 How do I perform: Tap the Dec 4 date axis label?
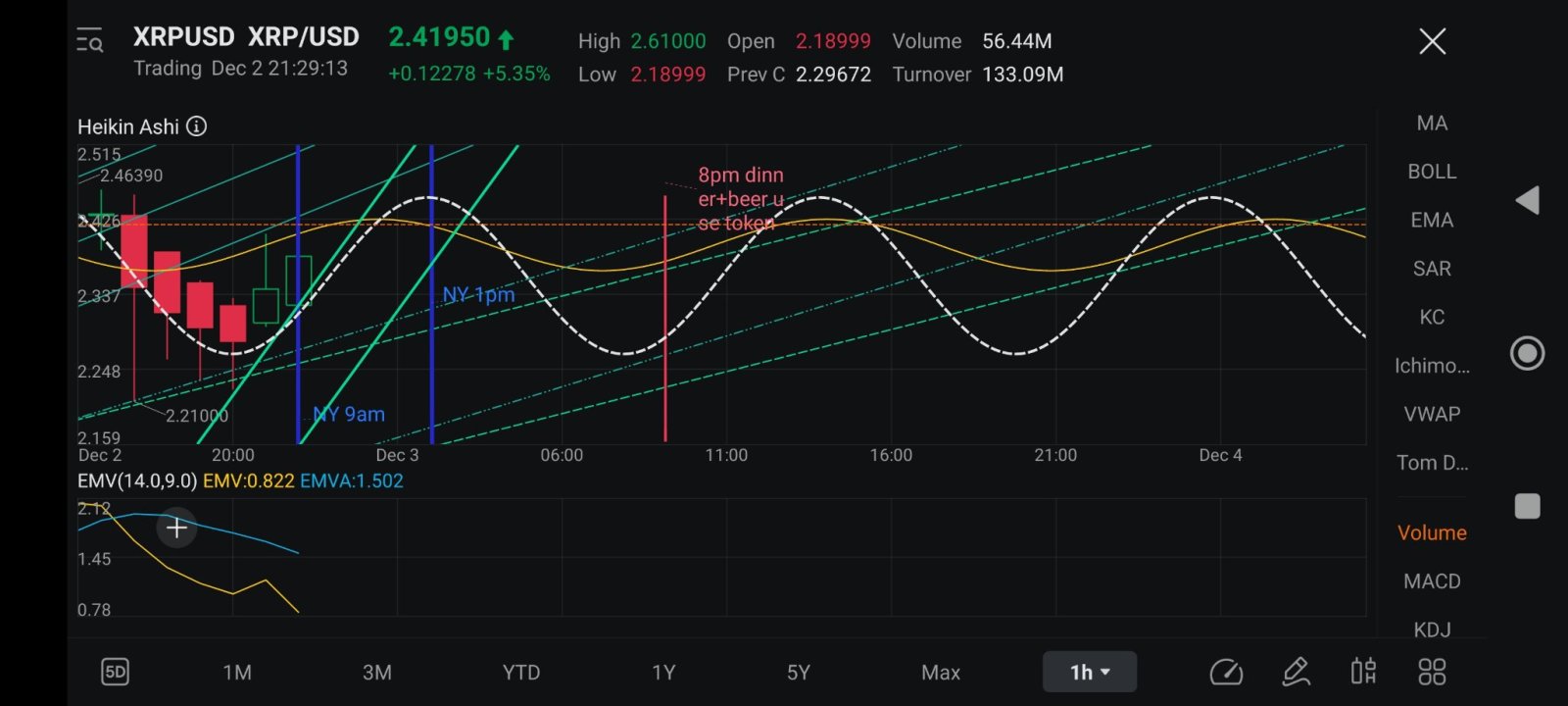(1220, 455)
